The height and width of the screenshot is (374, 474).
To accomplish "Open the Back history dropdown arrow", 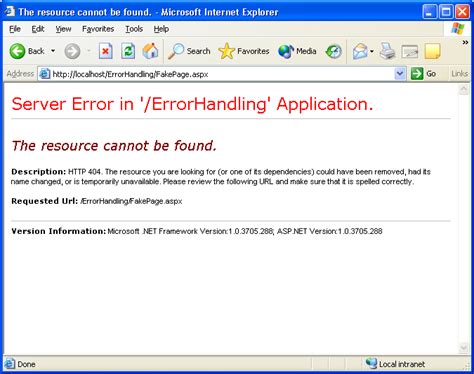I will click(x=53, y=51).
